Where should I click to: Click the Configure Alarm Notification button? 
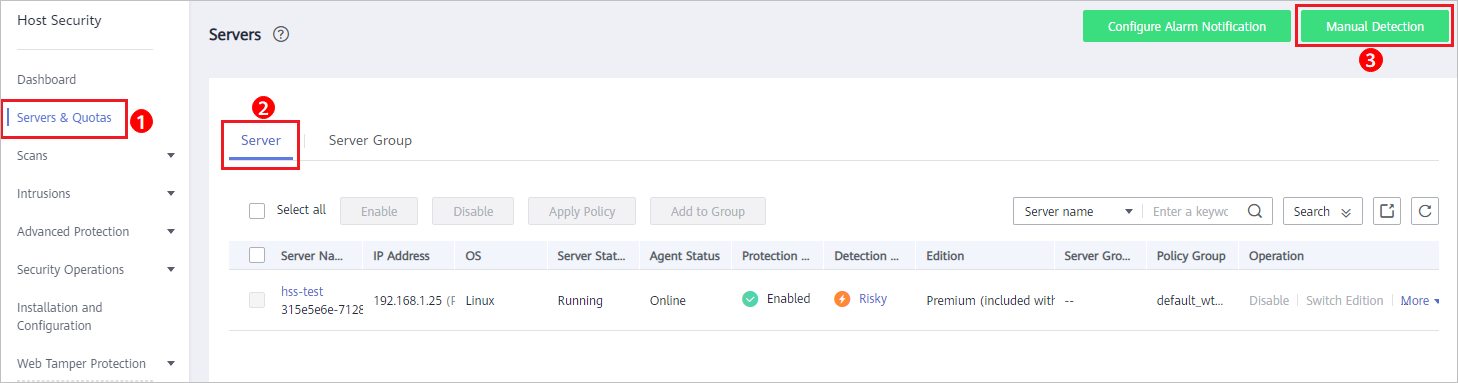(x=1187, y=27)
